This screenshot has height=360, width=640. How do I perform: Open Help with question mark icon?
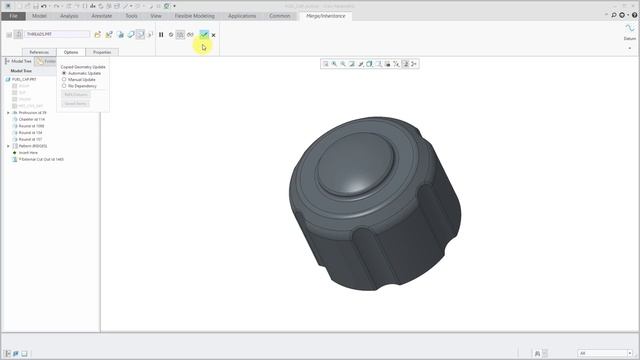pos(635,15)
